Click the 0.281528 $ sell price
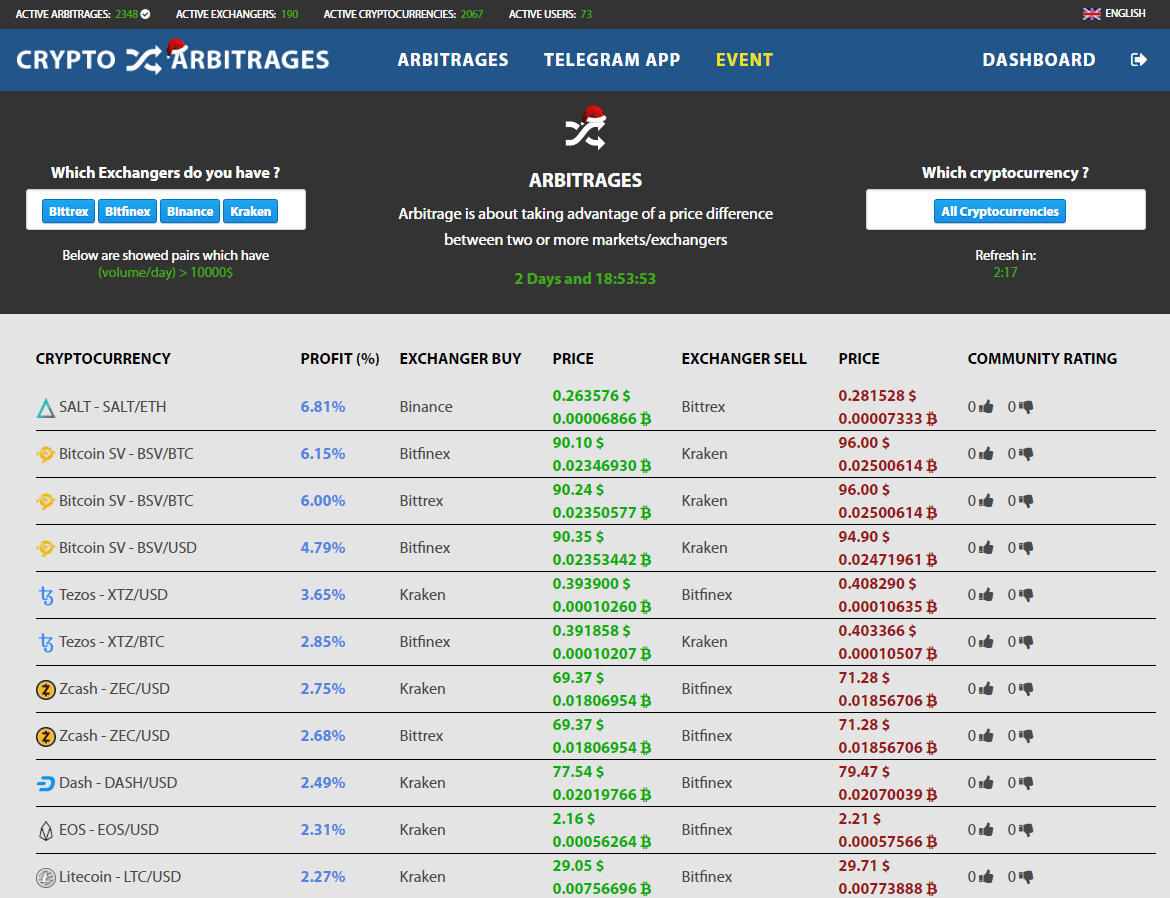Viewport: 1170px width, 898px height. coord(877,396)
